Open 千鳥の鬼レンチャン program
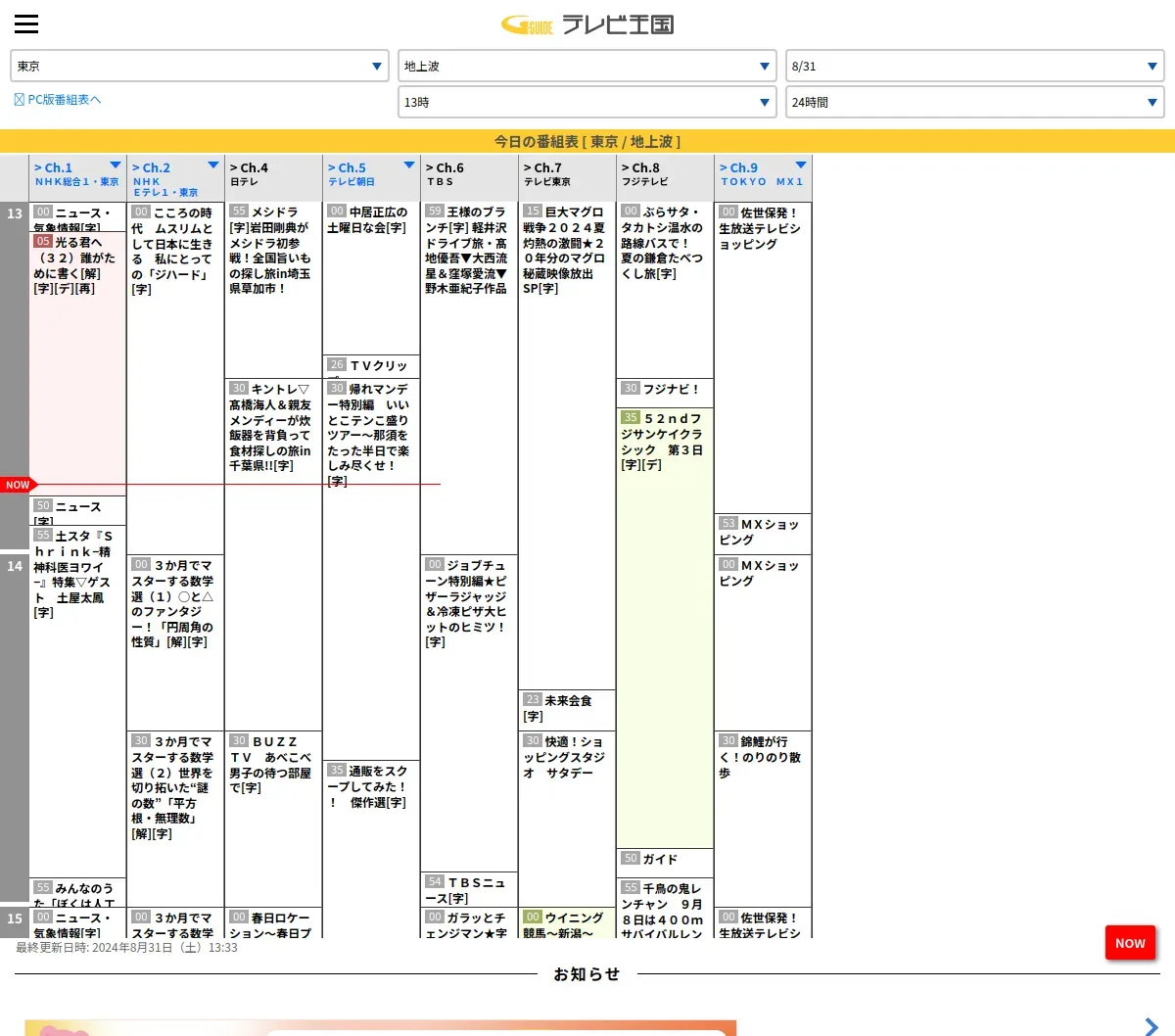This screenshot has height=1036, width=1175. point(665,908)
